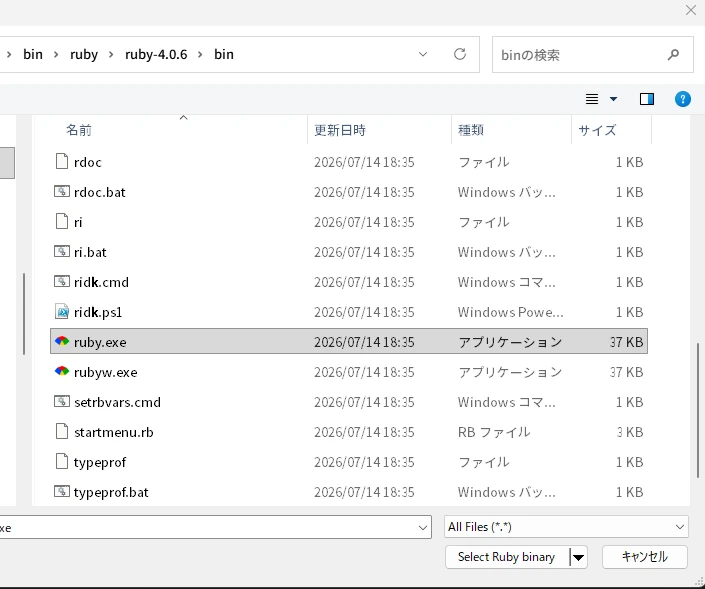This screenshot has width=705, height=589.
Task: Select the ri.bat file name
Action: tap(90, 252)
